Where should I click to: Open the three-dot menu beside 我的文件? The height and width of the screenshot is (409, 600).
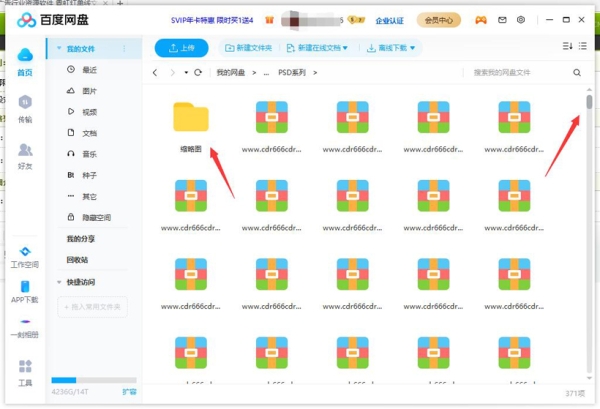124,49
